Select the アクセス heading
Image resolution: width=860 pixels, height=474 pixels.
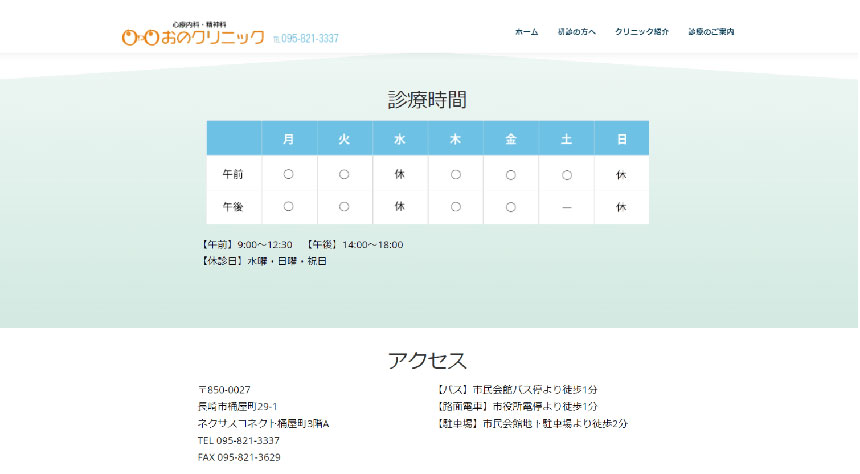(427, 360)
